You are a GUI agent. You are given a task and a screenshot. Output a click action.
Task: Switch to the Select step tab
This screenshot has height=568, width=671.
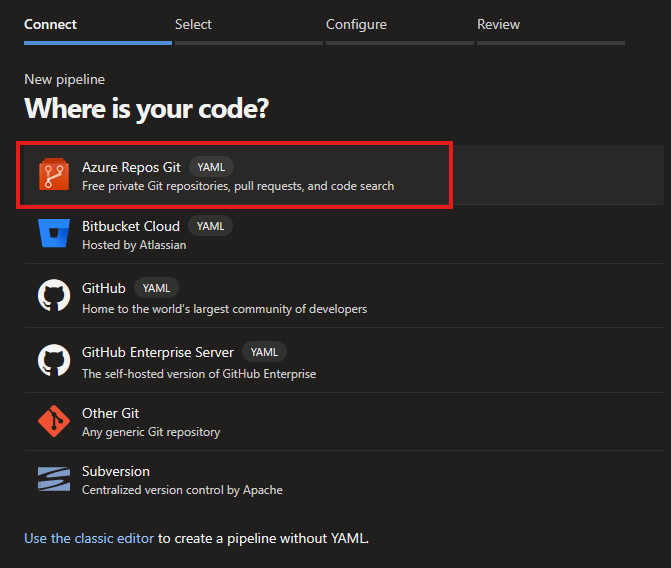click(193, 25)
